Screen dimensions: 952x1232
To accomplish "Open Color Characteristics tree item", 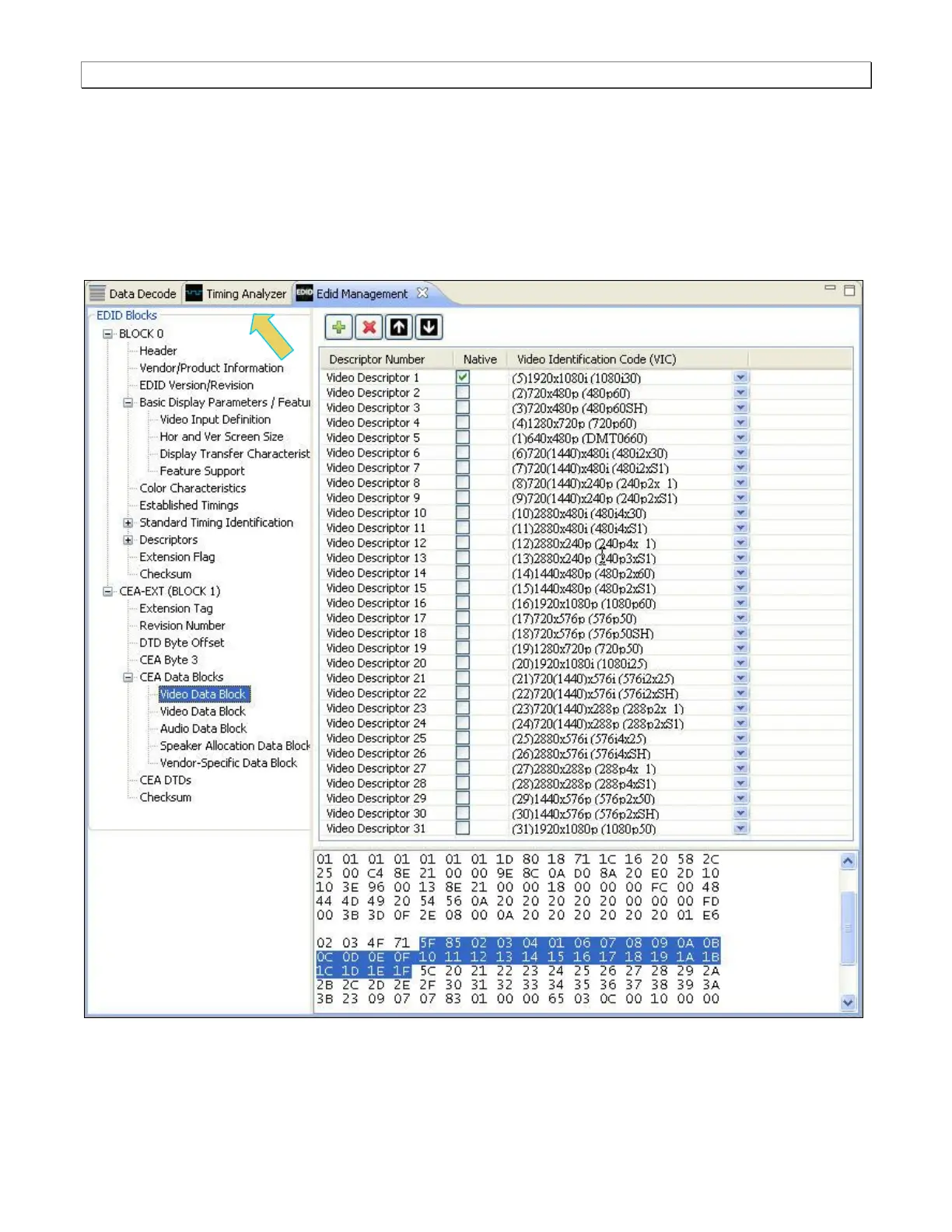I will click(193, 488).
